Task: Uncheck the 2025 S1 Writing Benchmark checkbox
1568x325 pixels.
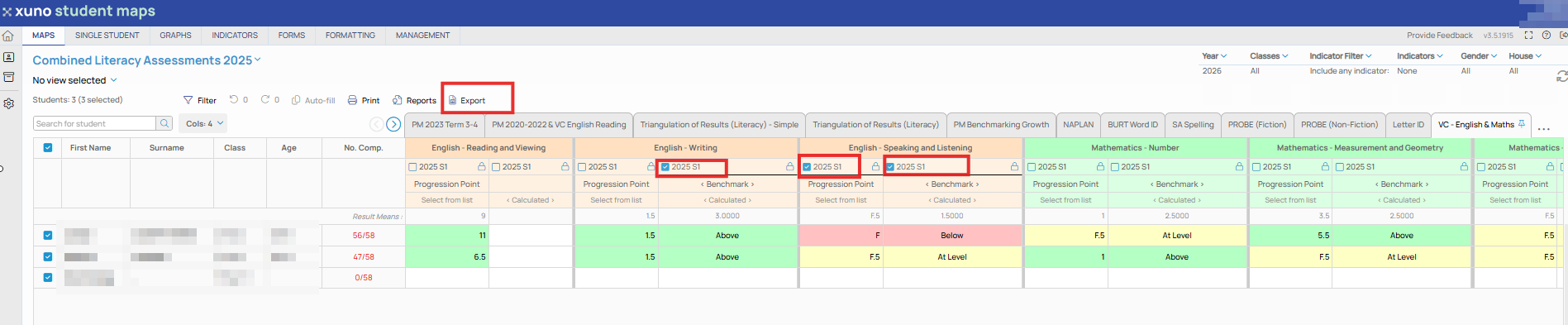Action: pos(665,167)
